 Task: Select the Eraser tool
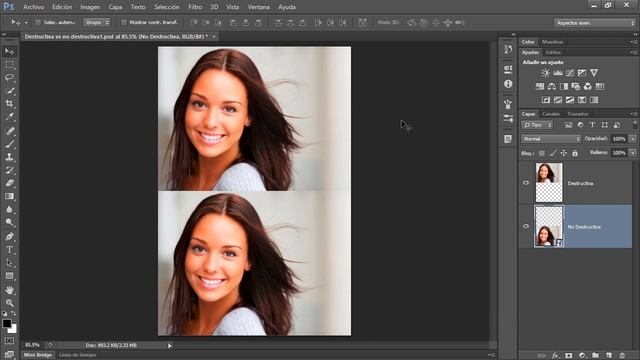pos(9,183)
